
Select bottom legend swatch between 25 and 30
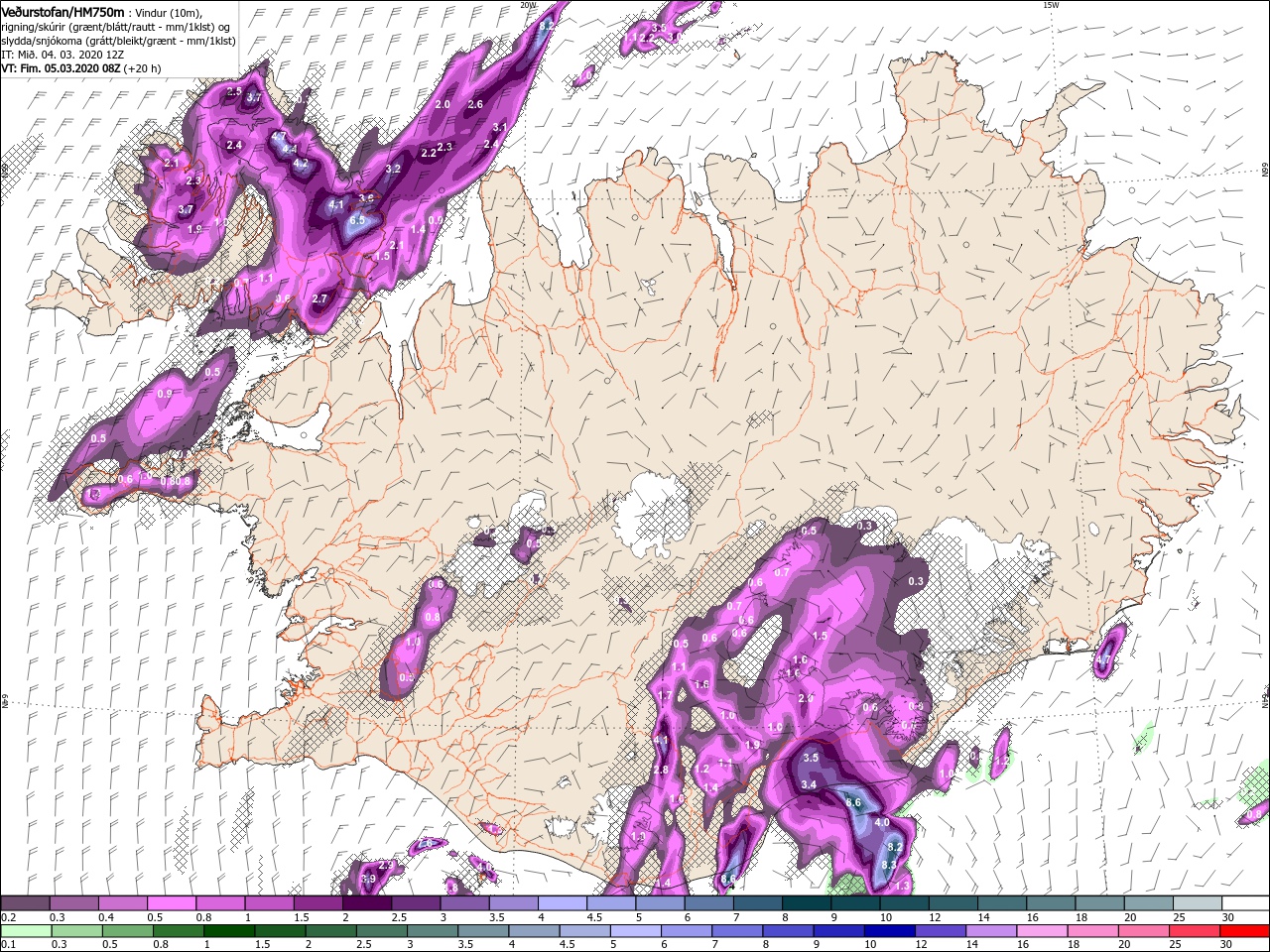tap(1194, 931)
